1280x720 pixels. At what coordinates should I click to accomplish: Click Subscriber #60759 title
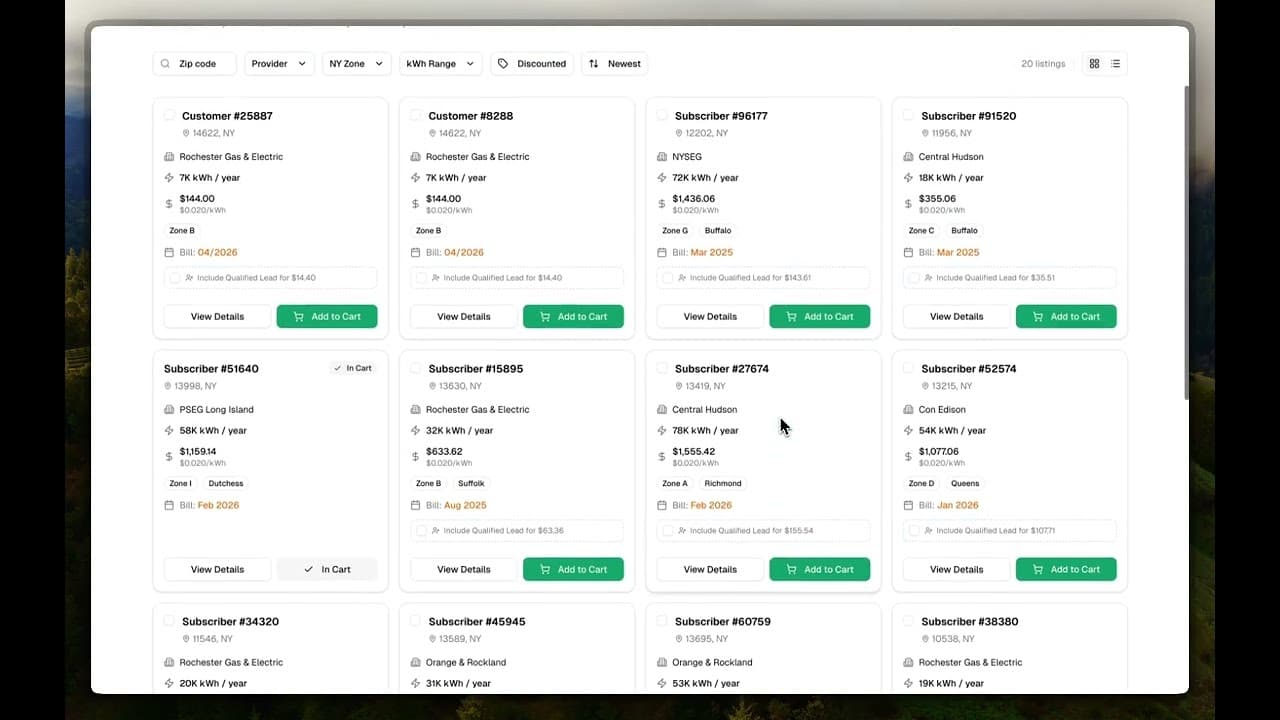coord(723,622)
